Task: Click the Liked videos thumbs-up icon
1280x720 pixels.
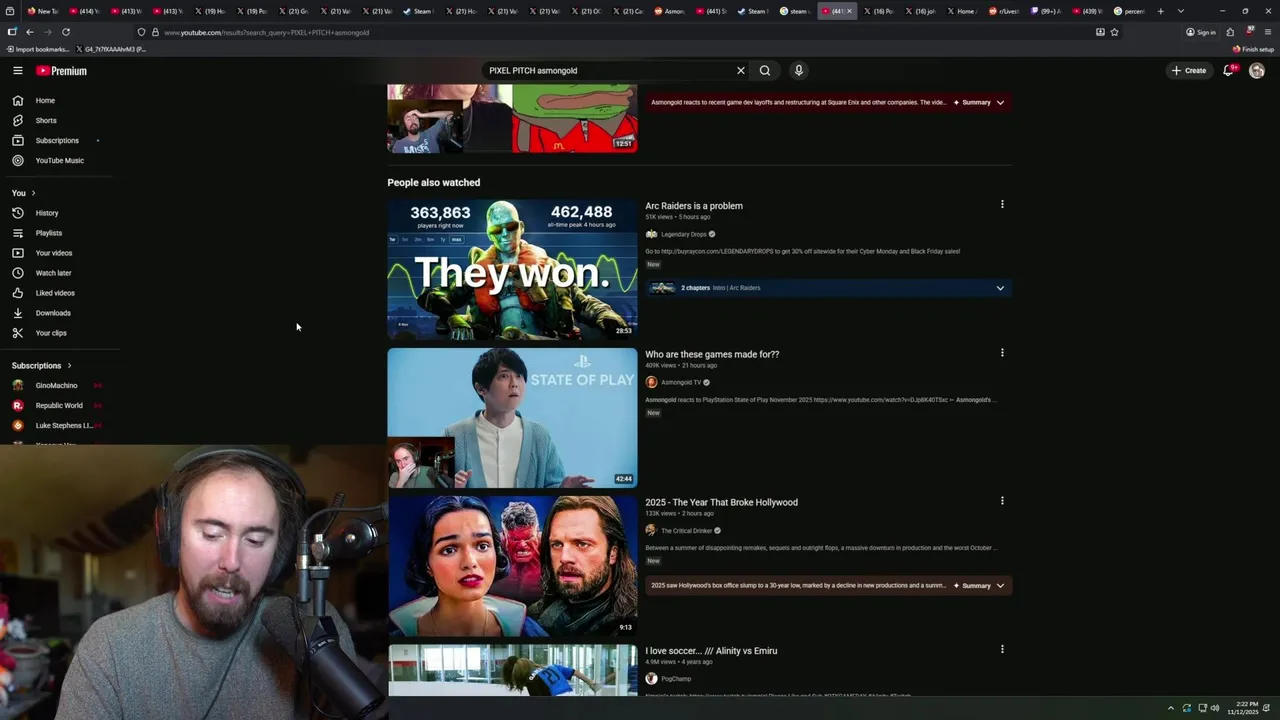Action: coord(17,293)
